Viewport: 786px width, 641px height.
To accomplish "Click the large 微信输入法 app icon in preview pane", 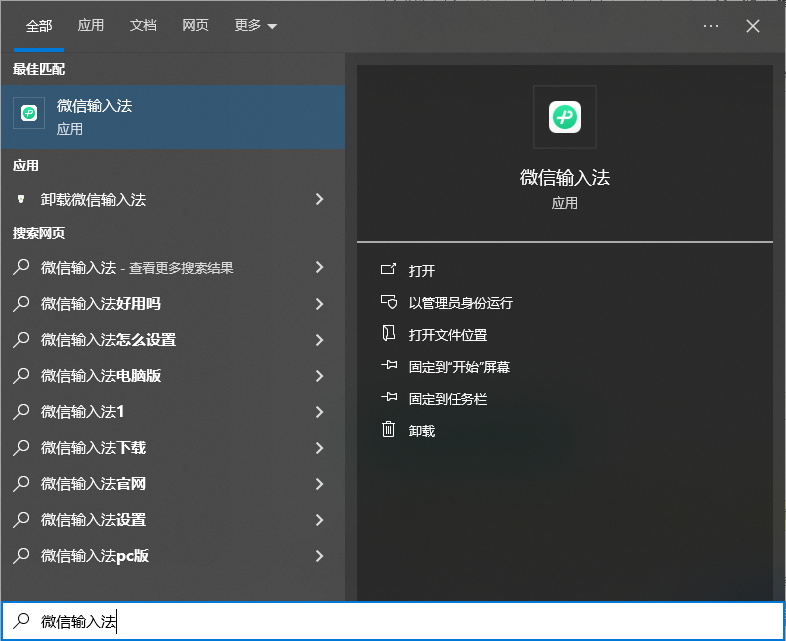I will pos(565,117).
